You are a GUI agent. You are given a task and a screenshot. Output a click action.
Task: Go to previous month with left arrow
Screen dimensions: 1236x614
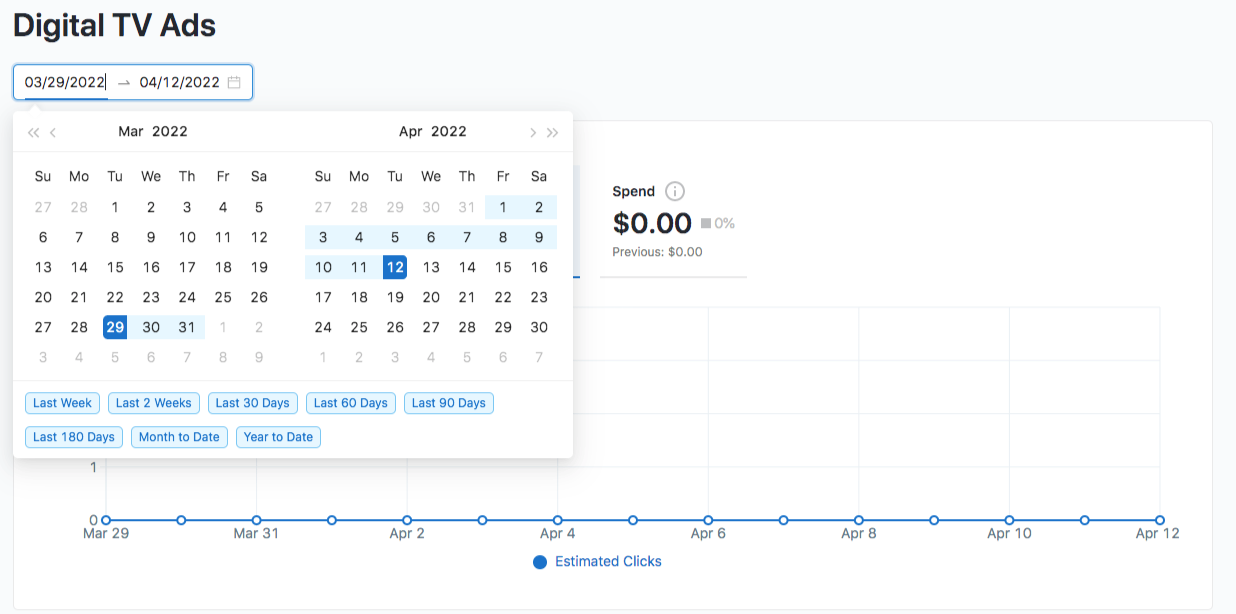pyautogui.click(x=53, y=132)
